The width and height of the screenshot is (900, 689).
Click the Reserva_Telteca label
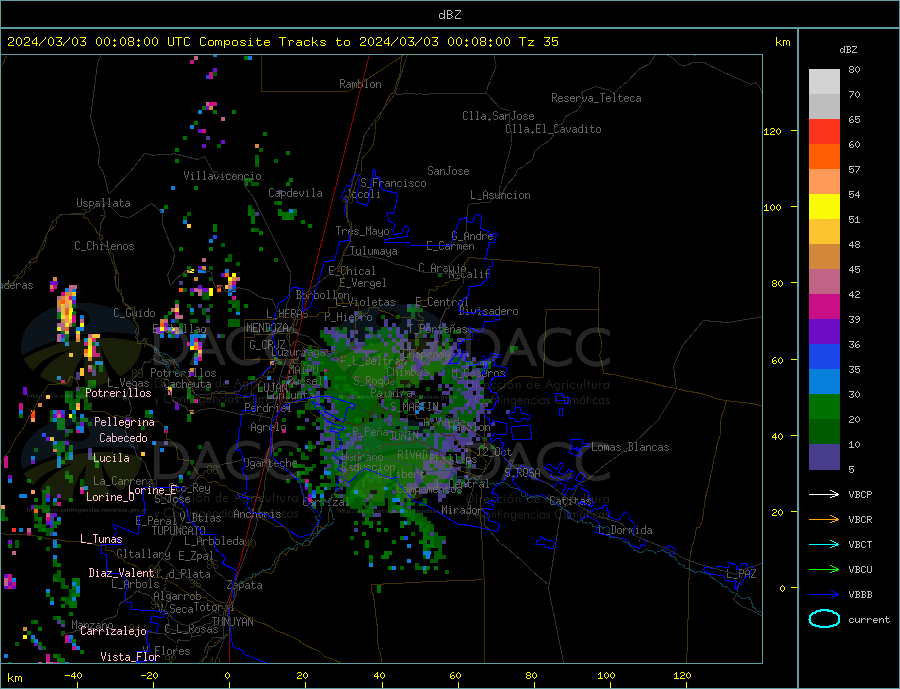pos(596,98)
